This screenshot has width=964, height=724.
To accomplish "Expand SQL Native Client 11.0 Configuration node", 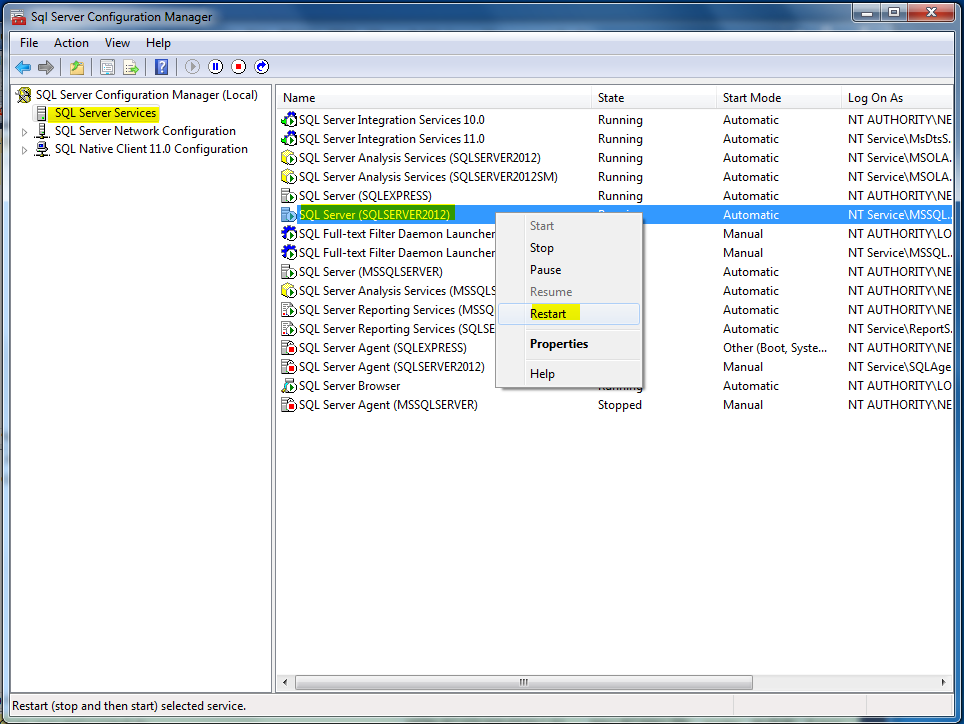I will 24,149.
